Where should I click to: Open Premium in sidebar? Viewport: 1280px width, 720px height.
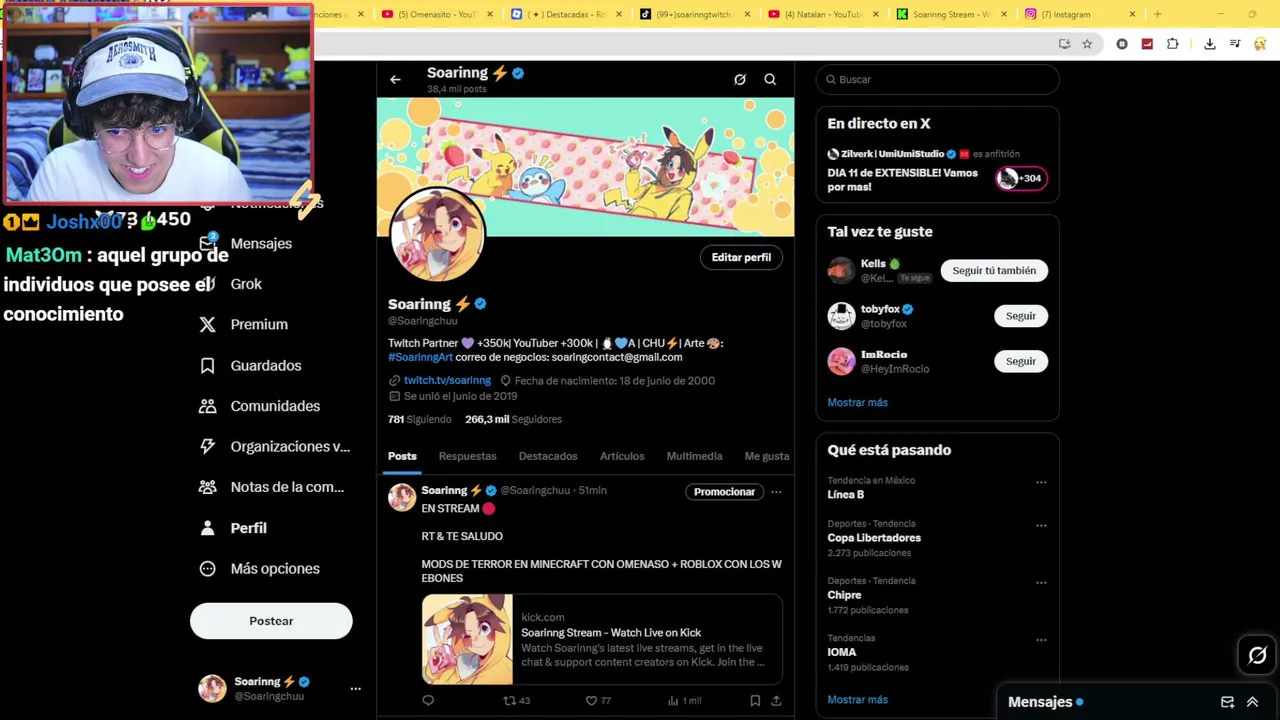(x=243, y=324)
